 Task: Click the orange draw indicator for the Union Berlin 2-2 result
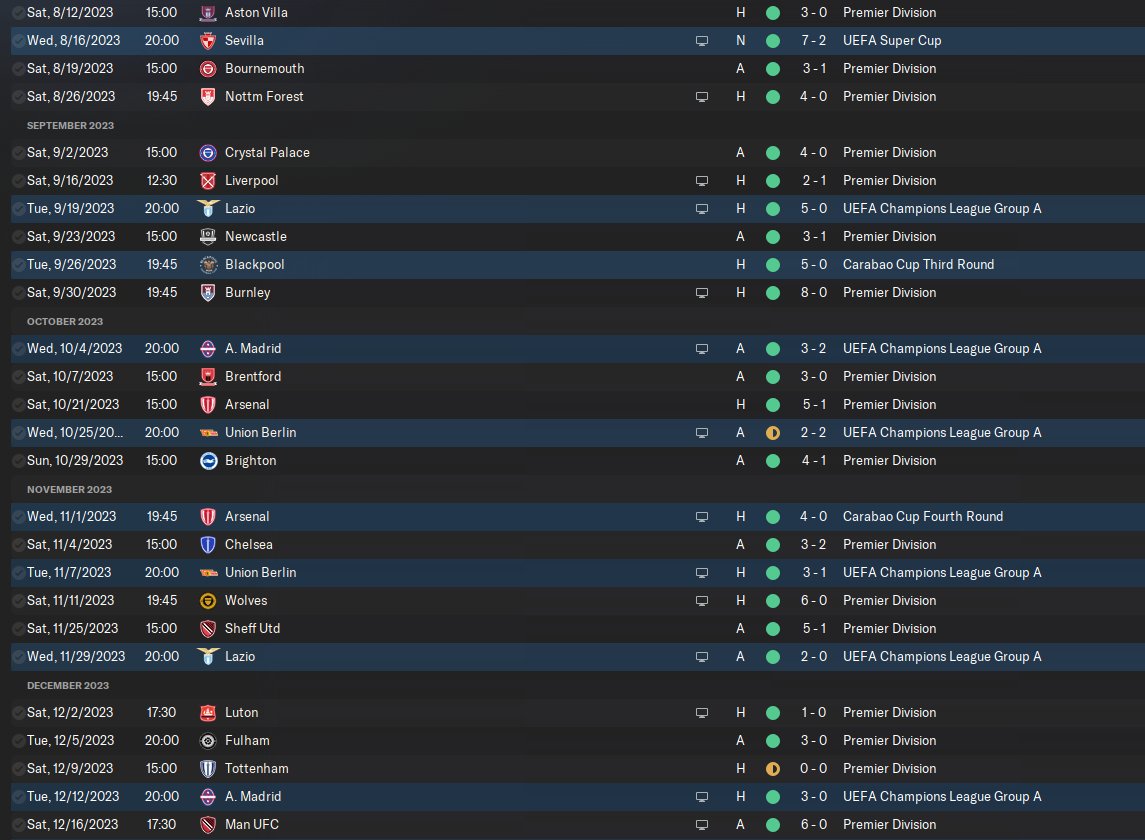click(773, 433)
